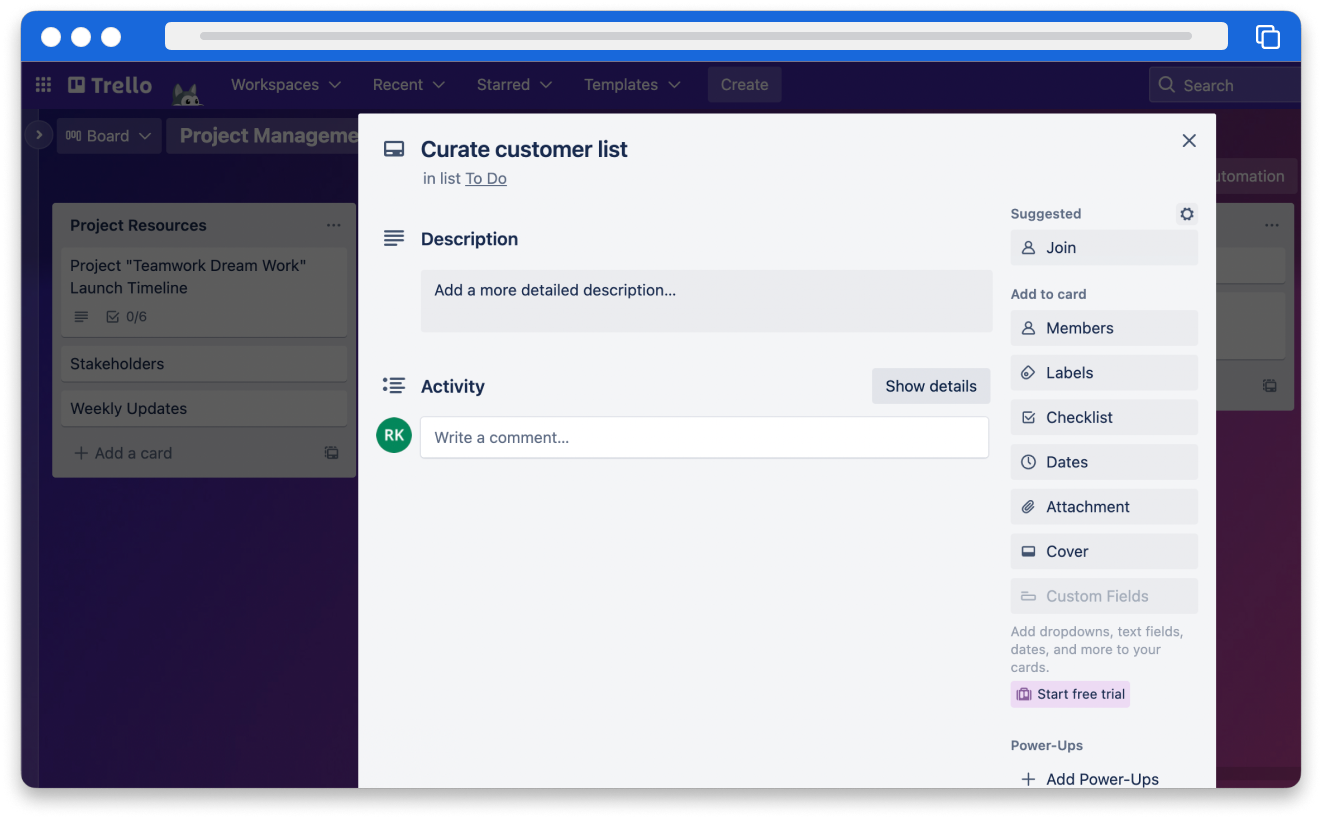Open the Weekly Updates card

pos(204,408)
